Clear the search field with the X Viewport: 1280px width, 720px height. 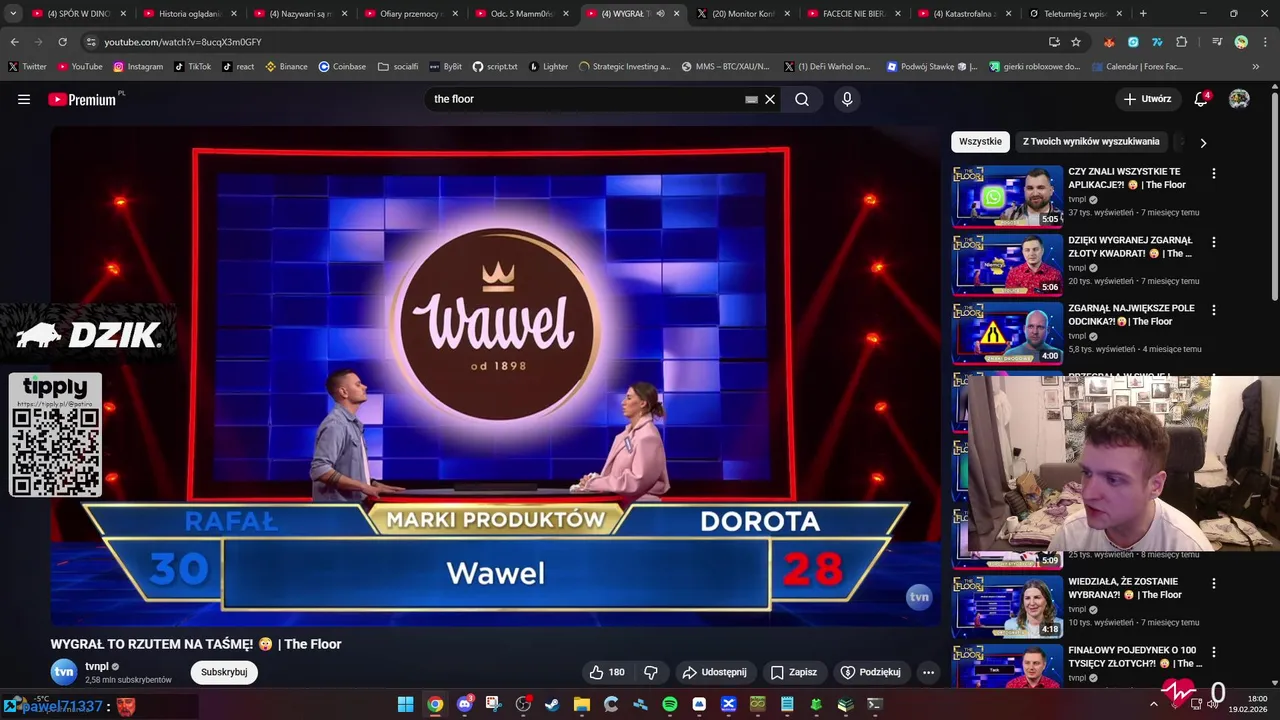770,99
